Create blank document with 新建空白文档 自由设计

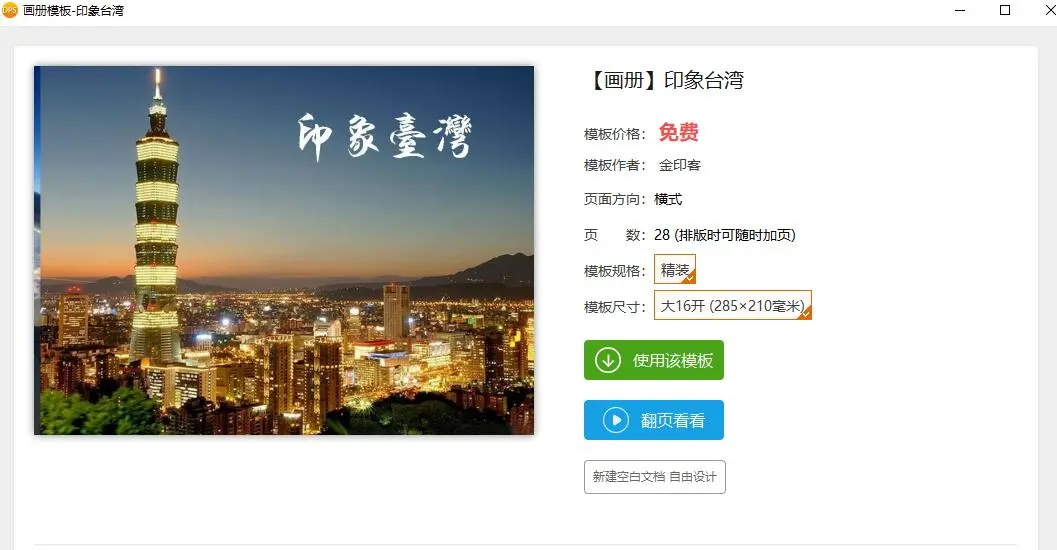point(655,477)
